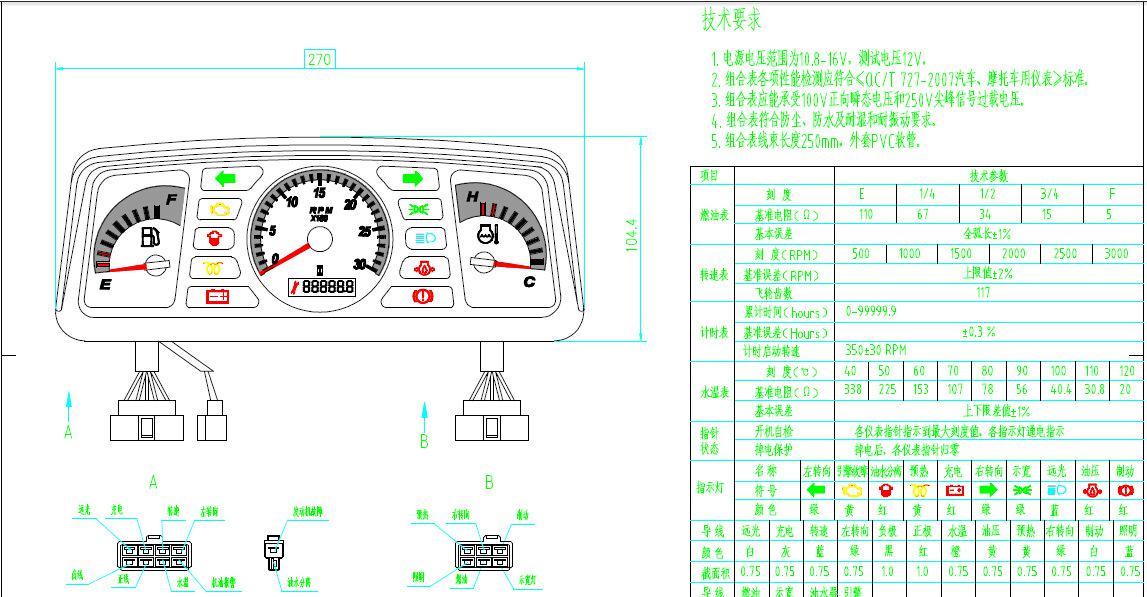Click the cyan view arrow labeled B
This screenshot has height=597, width=1147.
[425, 416]
